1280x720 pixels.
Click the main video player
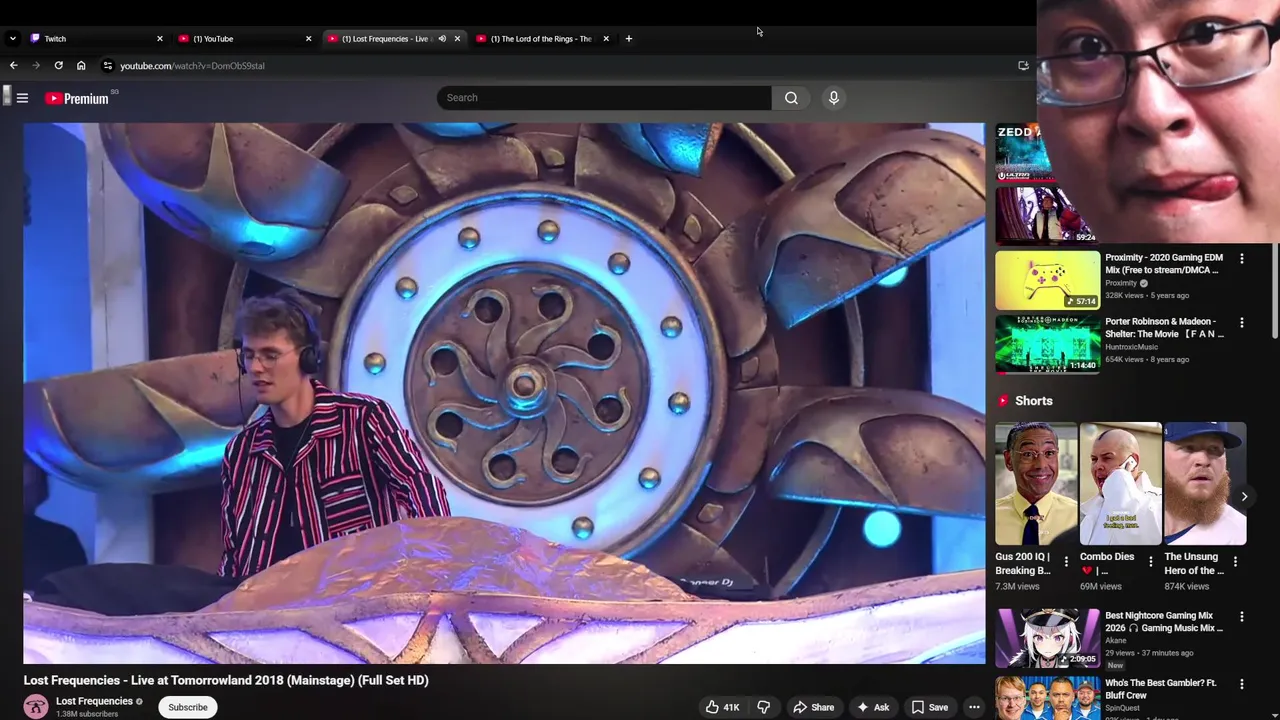tap(504, 393)
